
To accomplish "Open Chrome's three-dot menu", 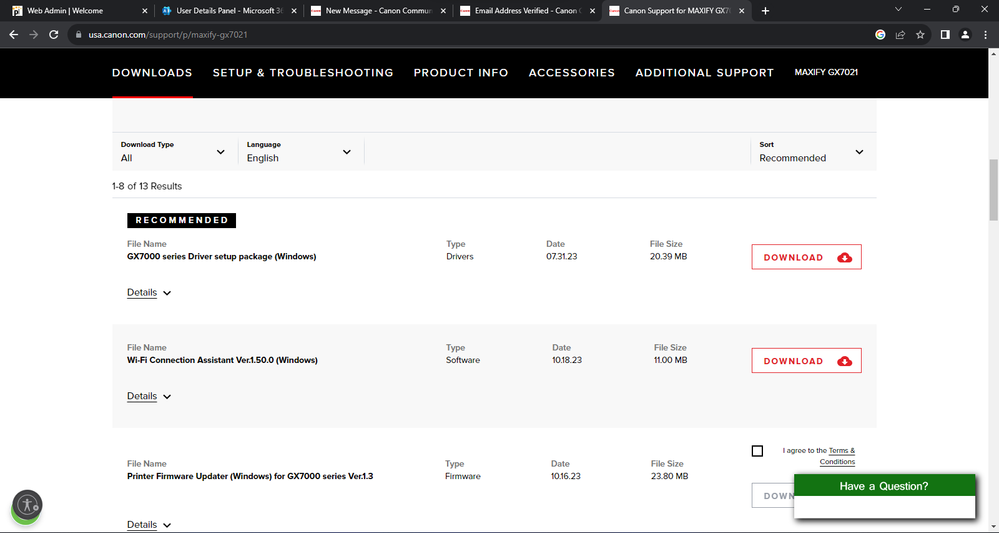I will (985, 34).
